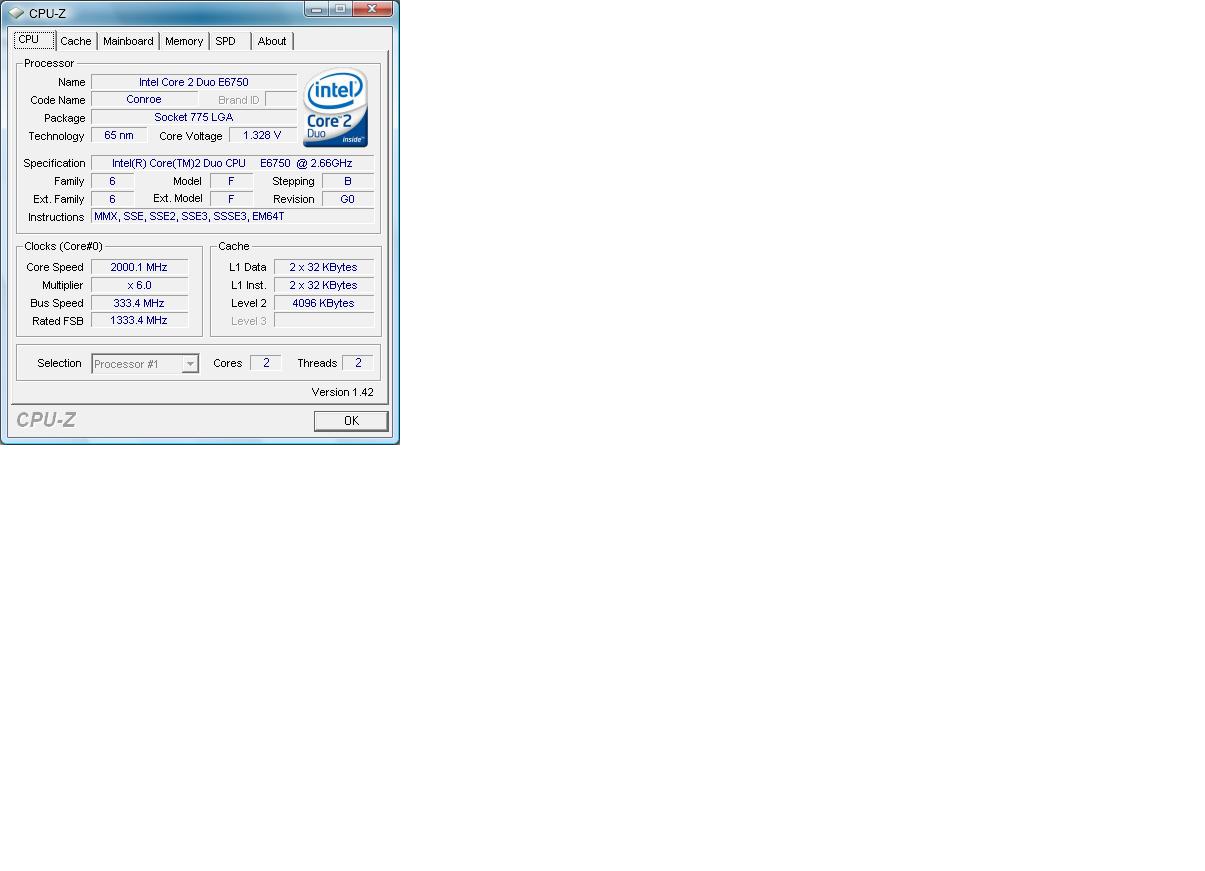
Task: Click the Bus Speed value 333.4 MHz
Action: 139,303
